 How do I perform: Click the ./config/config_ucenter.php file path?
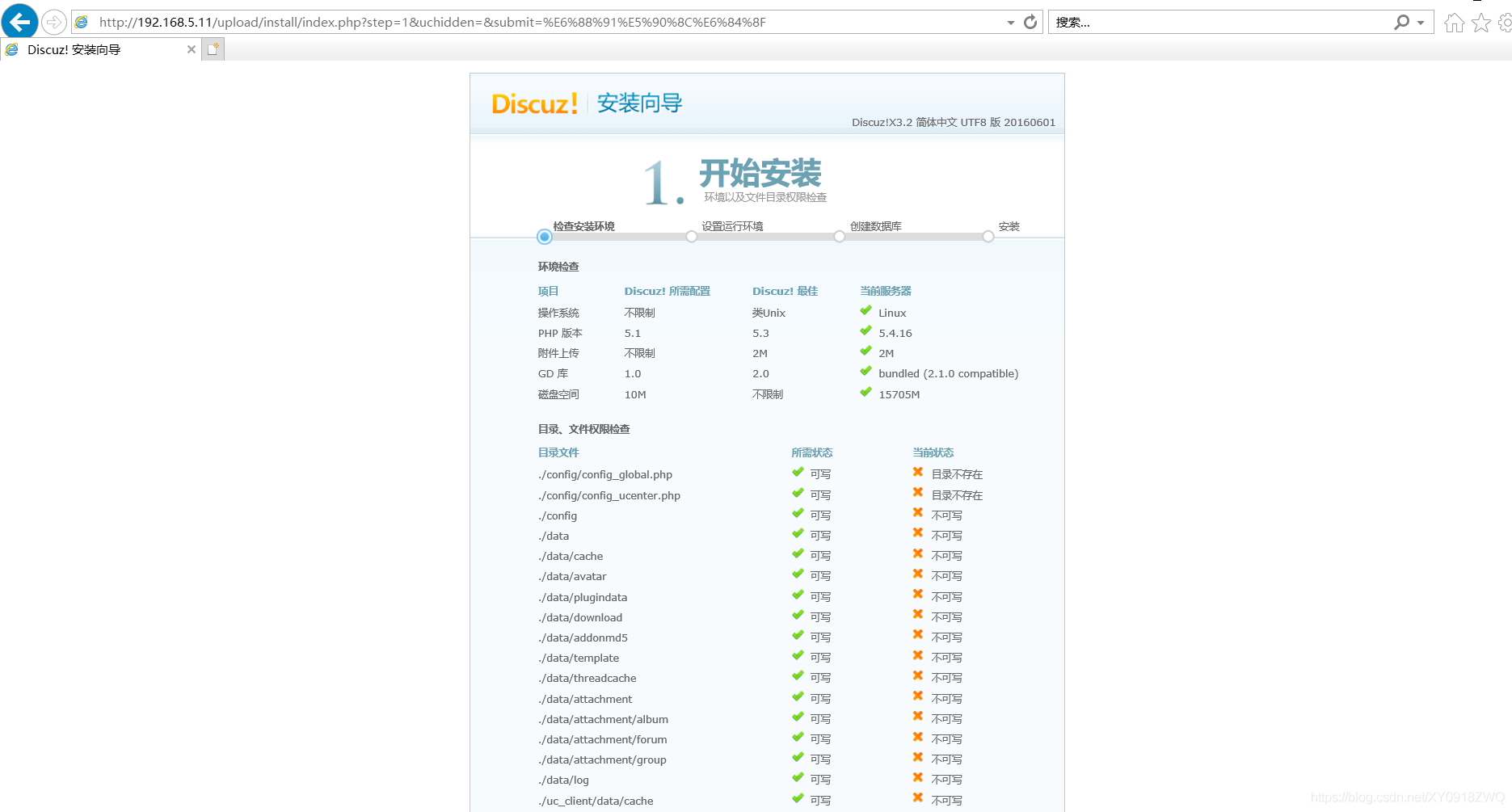click(x=609, y=495)
